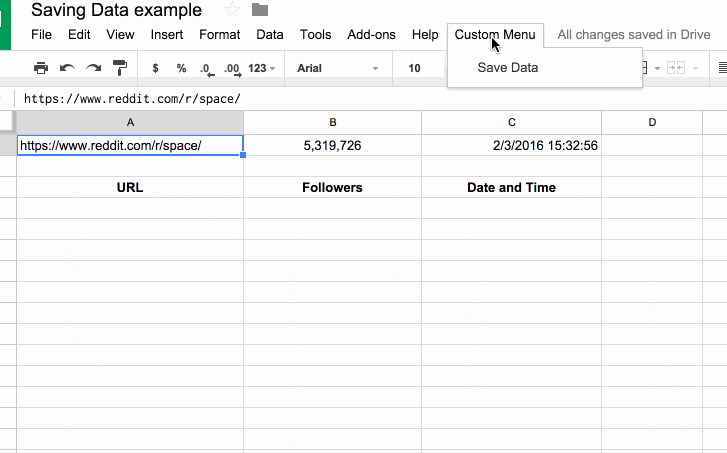Viewport: 727px width, 453px height.
Task: Open the Data menu
Action: [270, 35]
